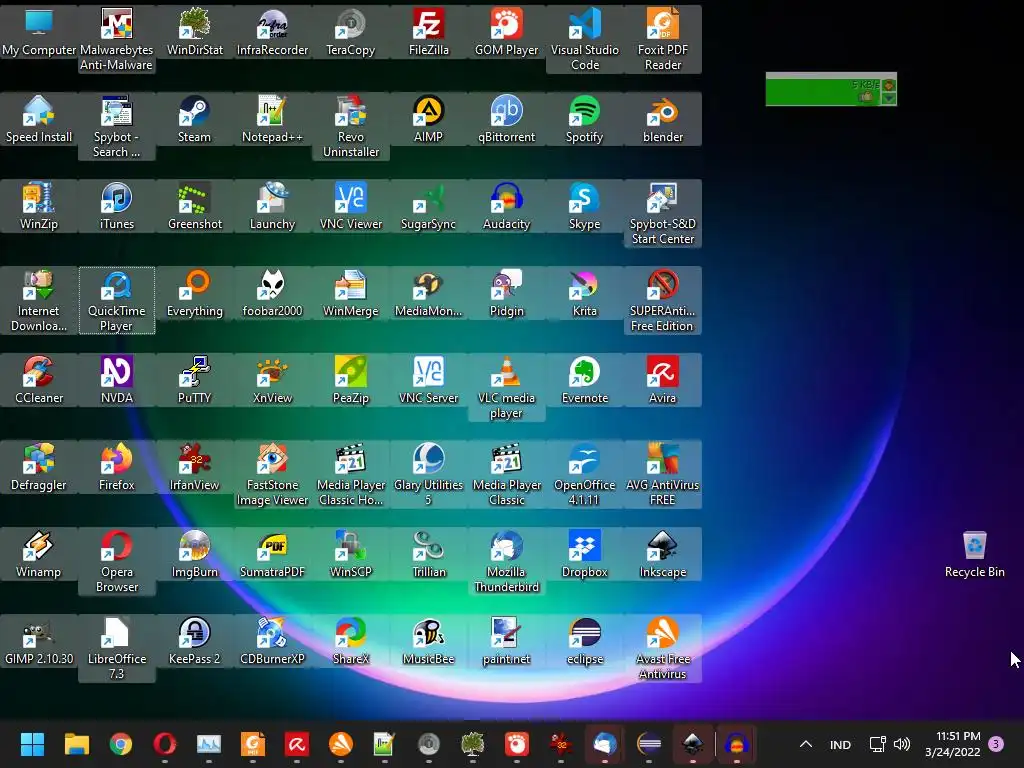Open File Explorer from the taskbar
Screen dimensions: 1024x768
click(x=76, y=744)
